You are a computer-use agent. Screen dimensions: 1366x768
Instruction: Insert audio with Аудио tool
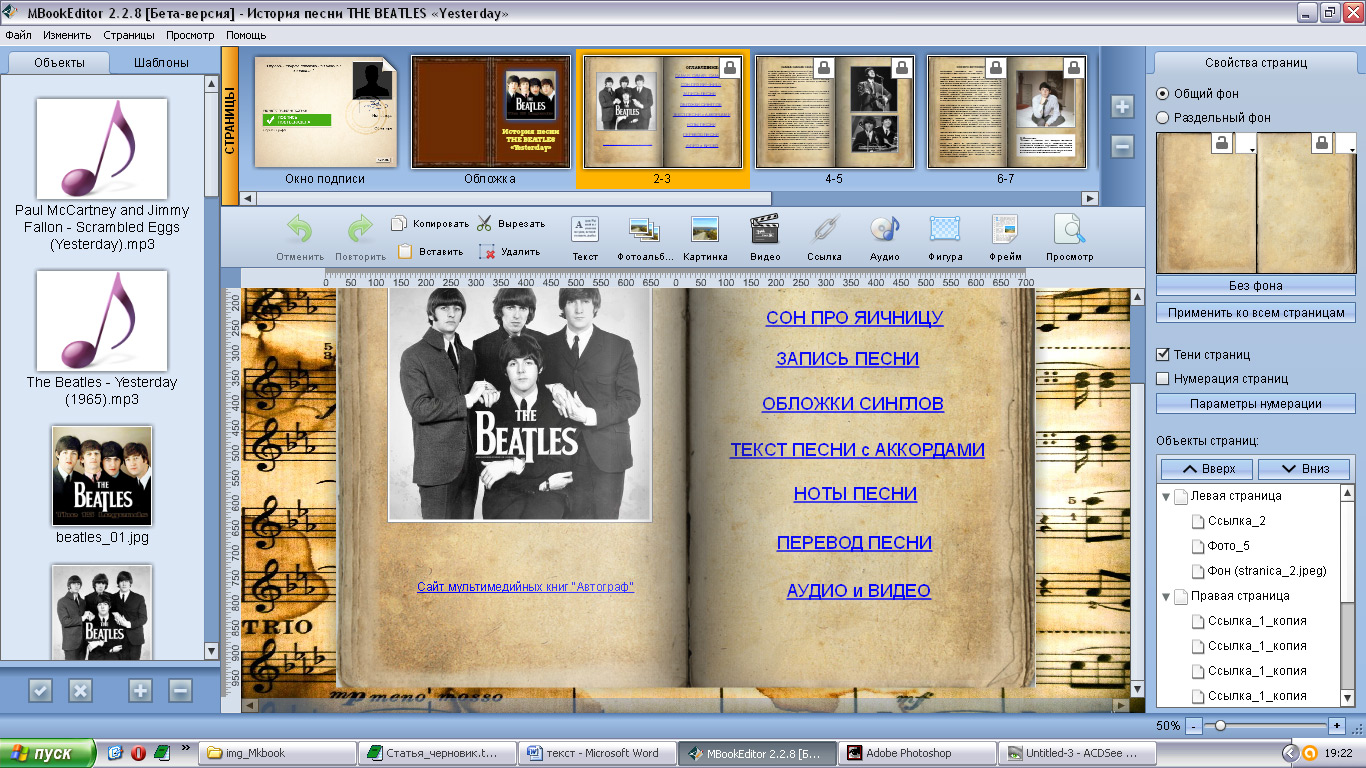tap(884, 229)
